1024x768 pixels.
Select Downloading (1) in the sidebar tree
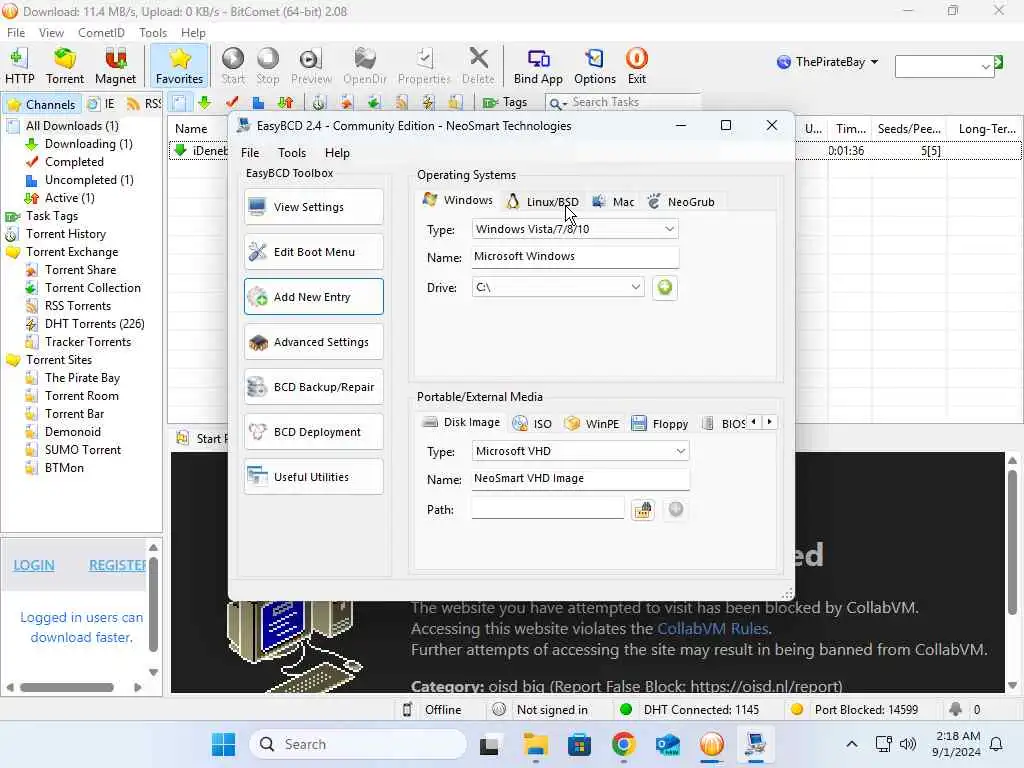click(88, 144)
